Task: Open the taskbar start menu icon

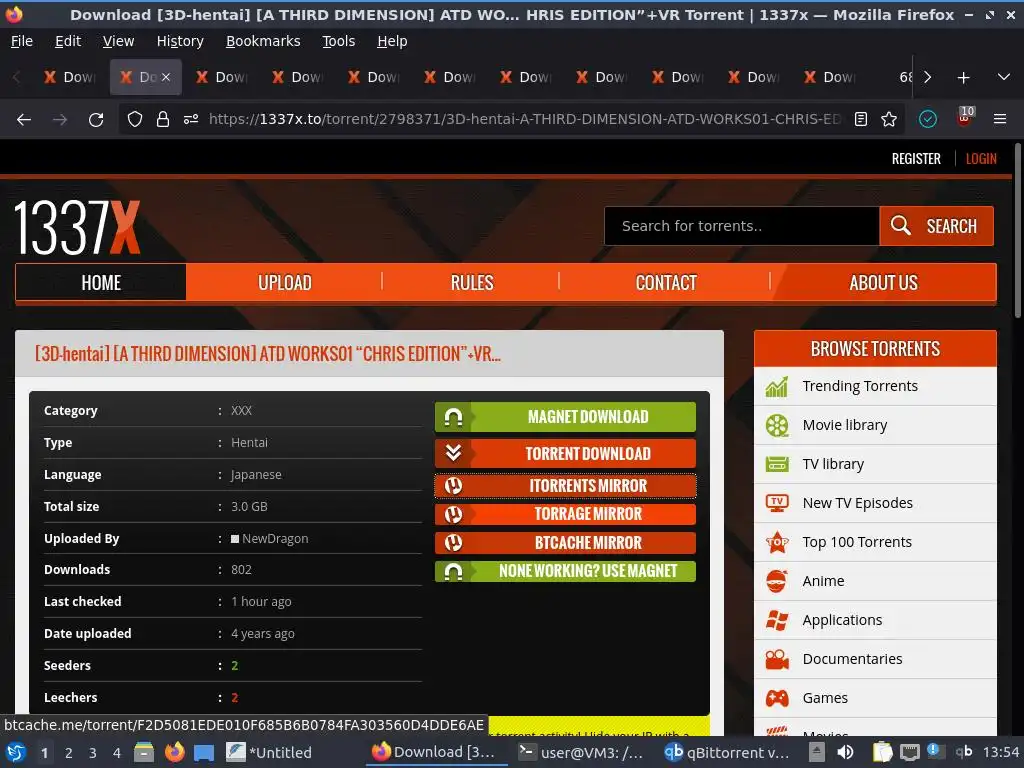Action: (16, 752)
